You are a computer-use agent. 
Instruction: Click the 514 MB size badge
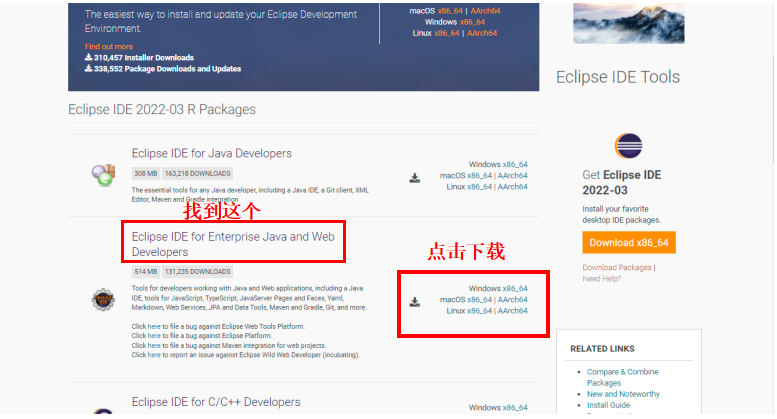pos(146,272)
